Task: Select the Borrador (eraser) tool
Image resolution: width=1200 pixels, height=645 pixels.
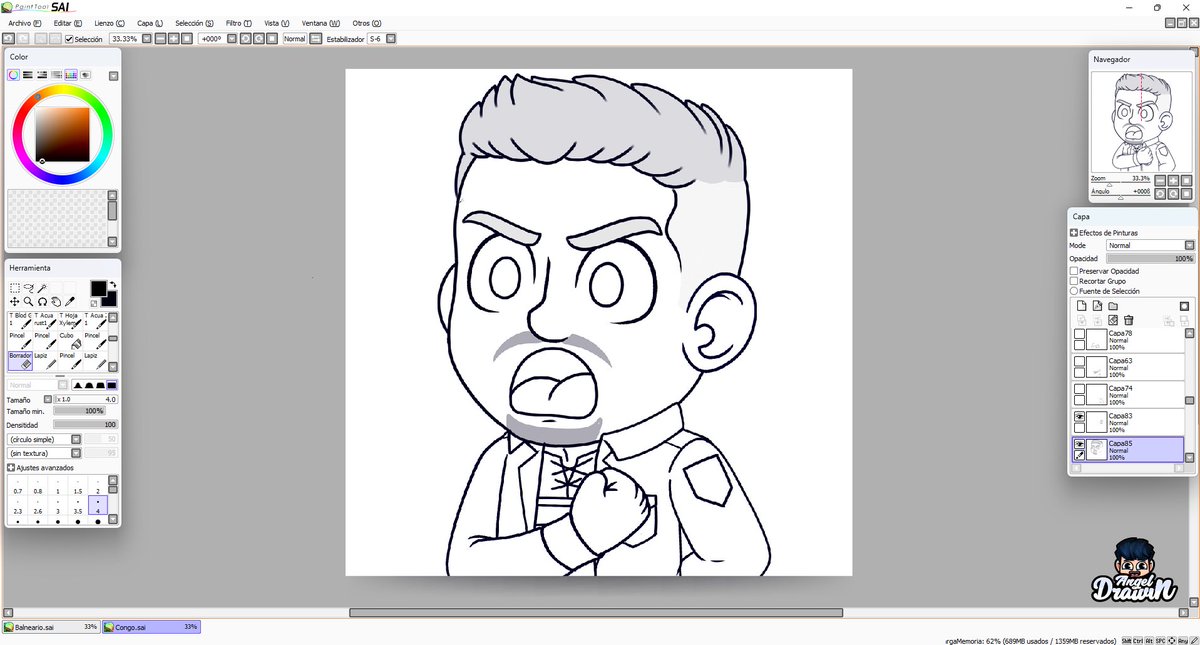Action: [20, 361]
